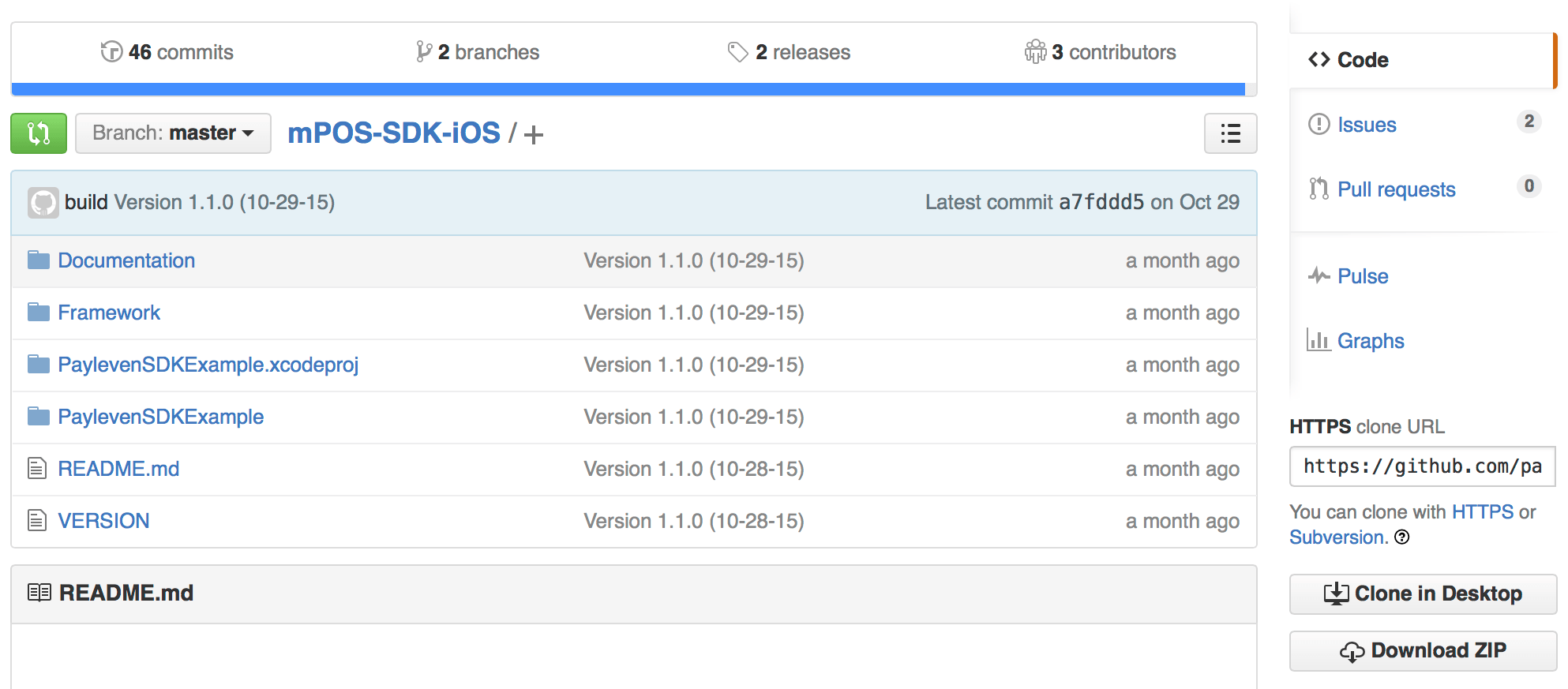The width and height of the screenshot is (1568, 689).
Task: Open the Pull requests tab
Action: tap(1397, 189)
